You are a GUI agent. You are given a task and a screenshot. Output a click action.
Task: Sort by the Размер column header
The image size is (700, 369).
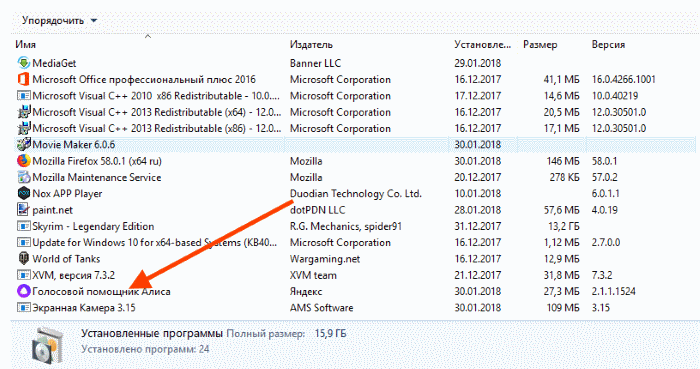(540, 45)
